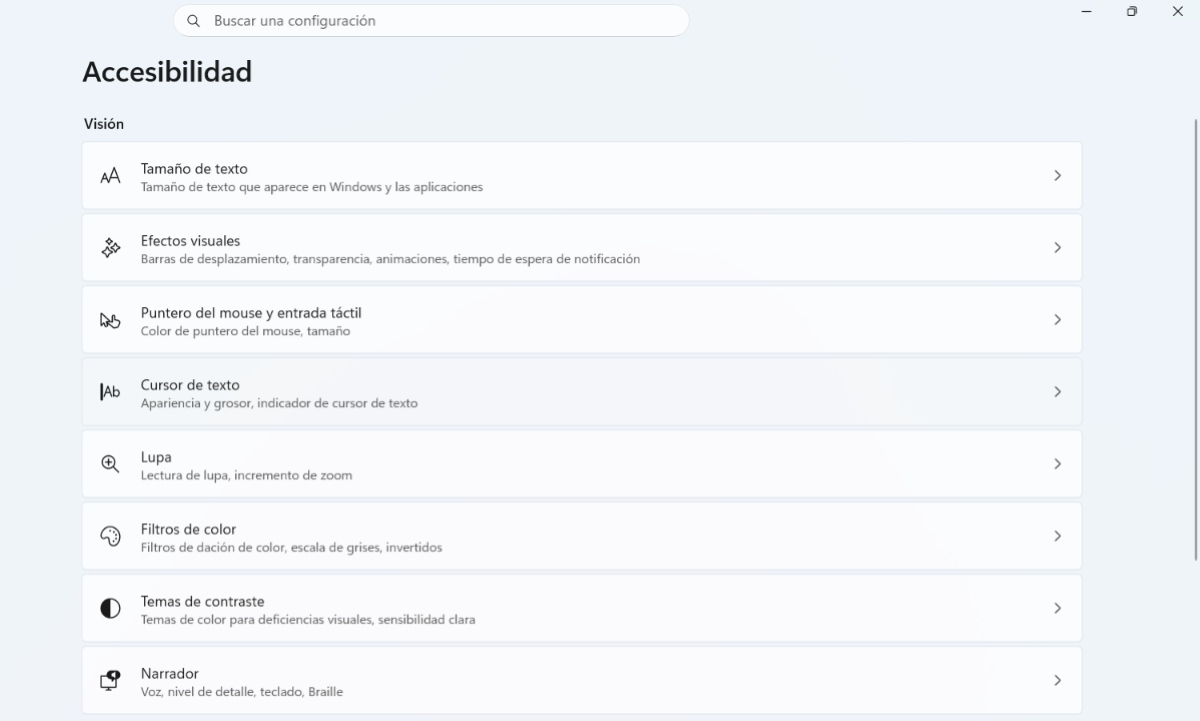This screenshot has width=1200, height=721.
Task: Expand Efectos visuales row chevron
Action: 1057,248
